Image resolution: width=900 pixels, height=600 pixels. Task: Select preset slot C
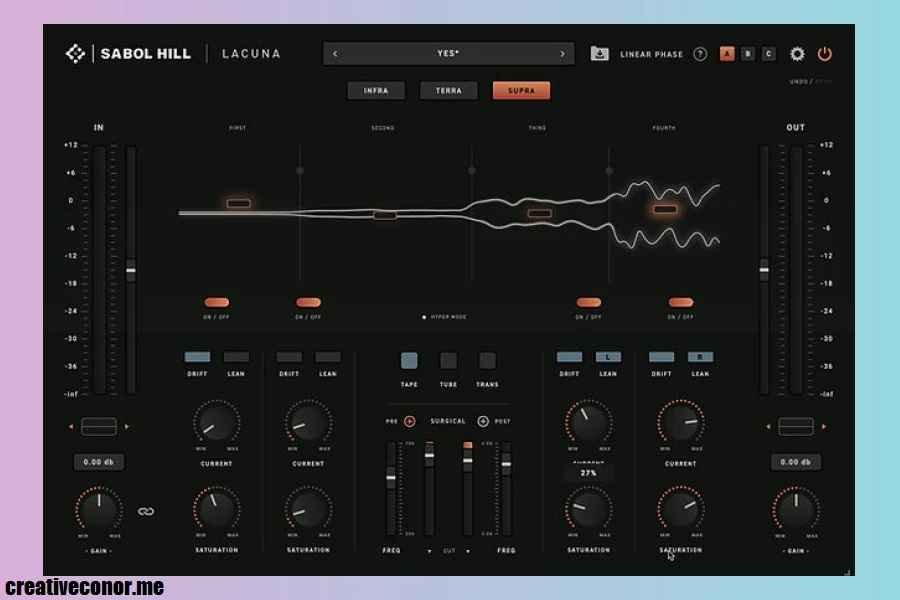769,54
